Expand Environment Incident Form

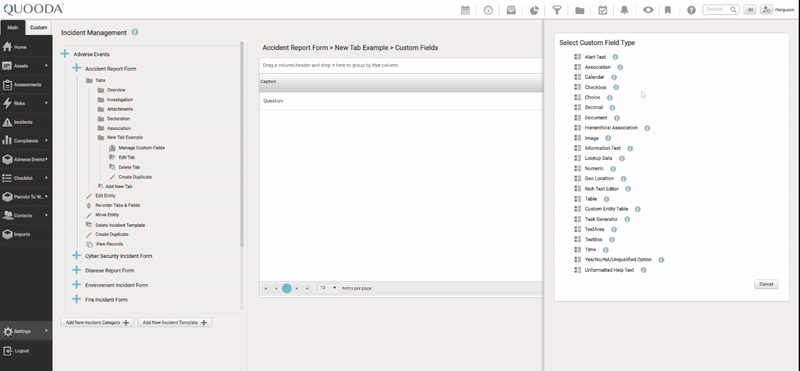77,285
